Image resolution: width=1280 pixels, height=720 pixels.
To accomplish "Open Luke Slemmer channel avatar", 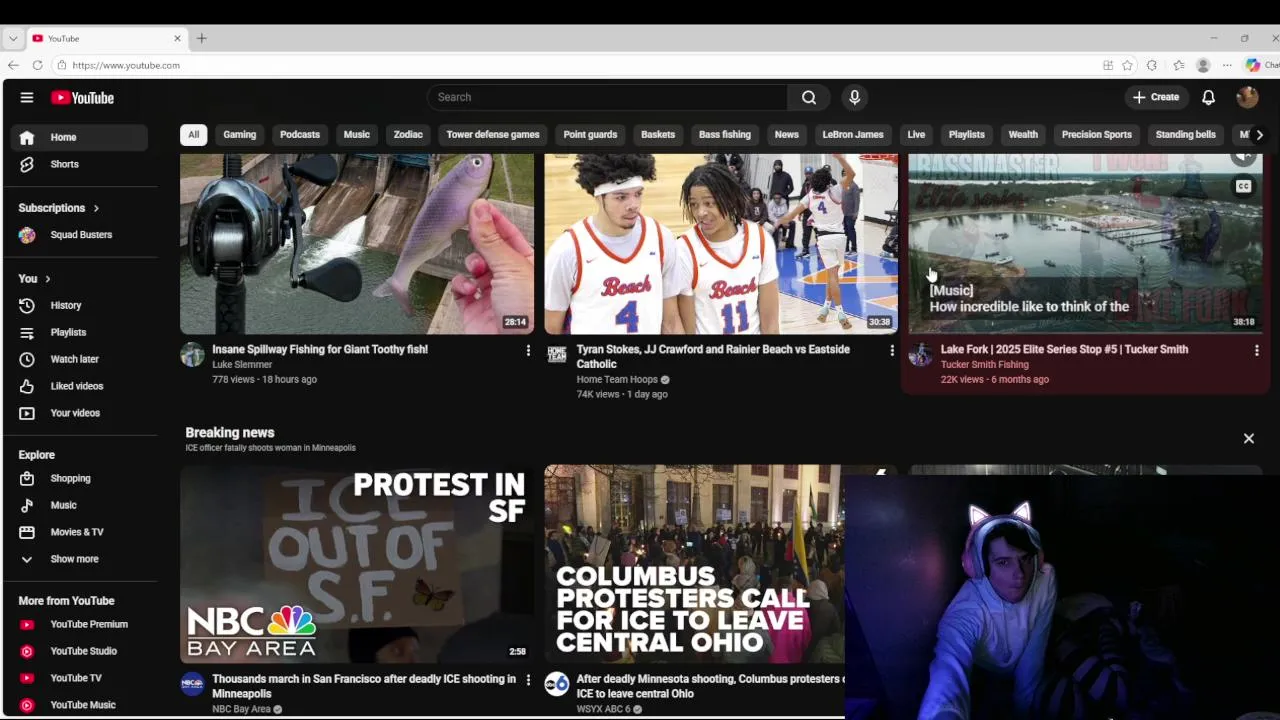I will (x=192, y=354).
